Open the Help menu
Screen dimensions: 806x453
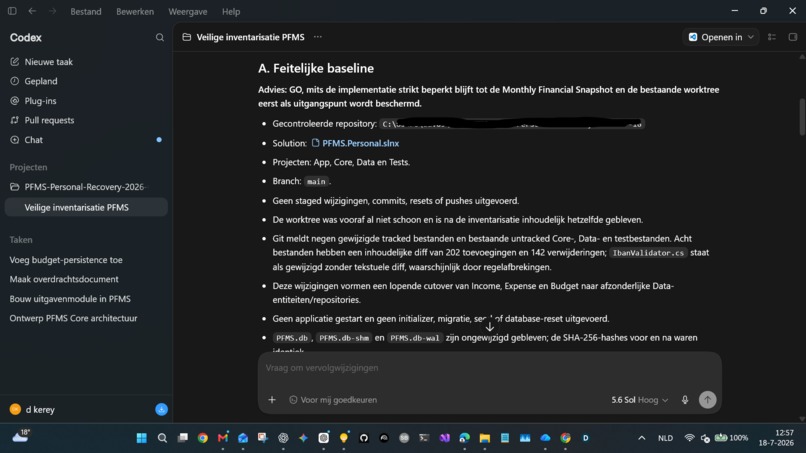point(231,11)
